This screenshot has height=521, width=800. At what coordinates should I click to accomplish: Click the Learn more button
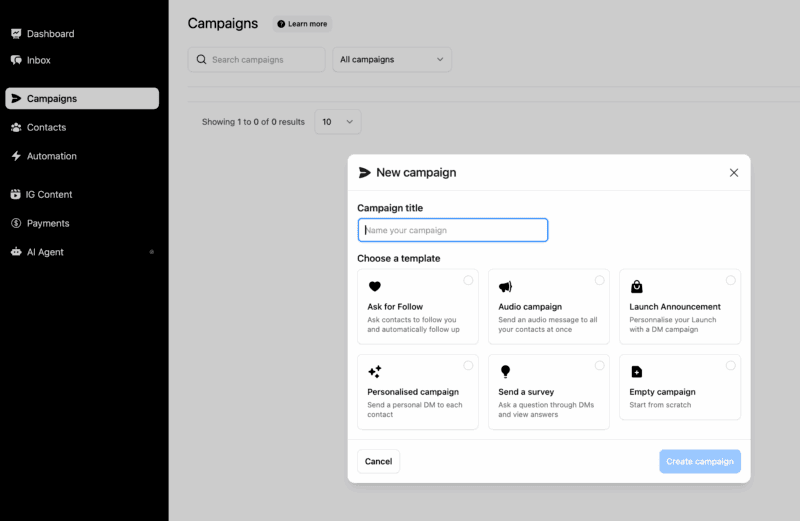302,23
